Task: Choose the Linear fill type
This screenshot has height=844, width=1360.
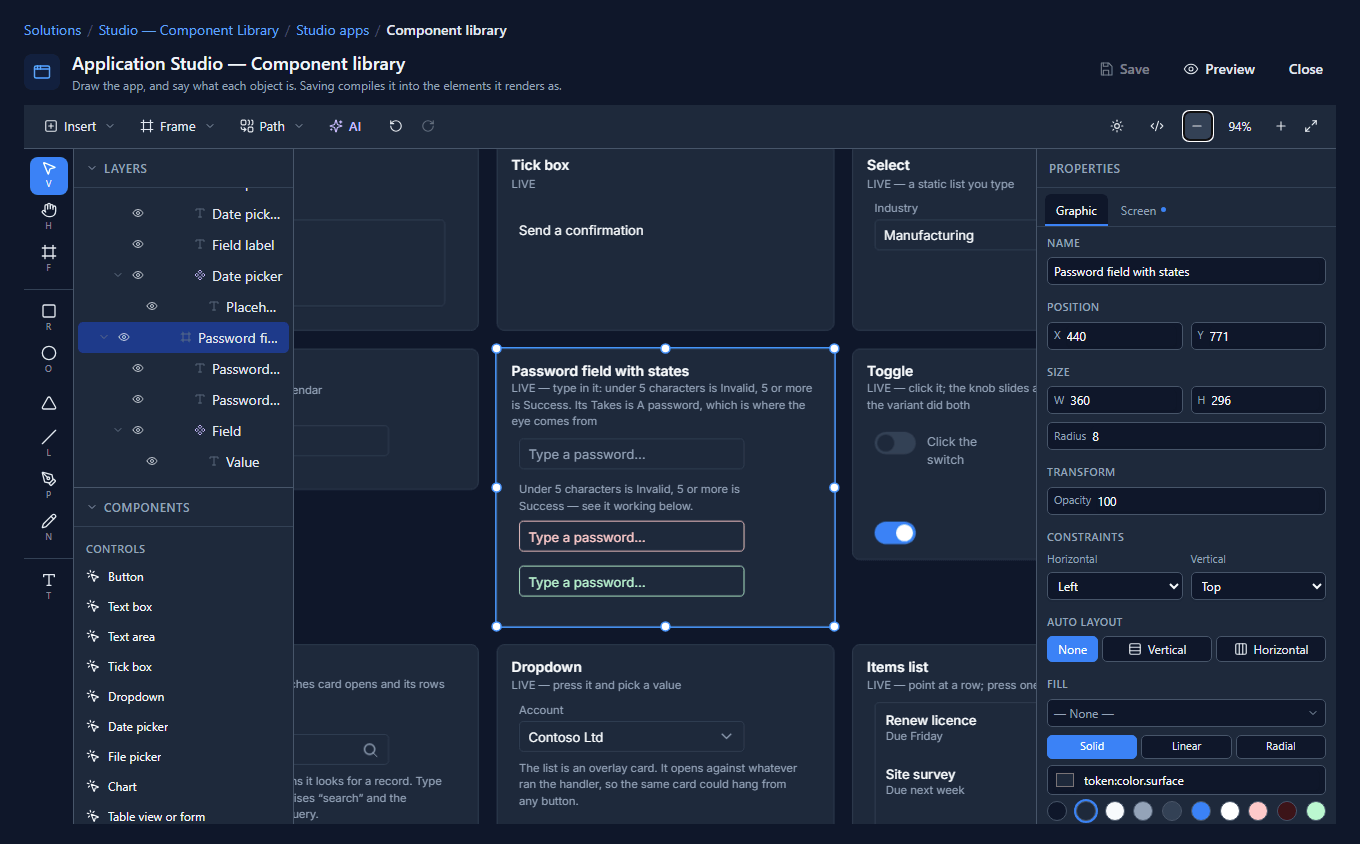Action: 1186,747
